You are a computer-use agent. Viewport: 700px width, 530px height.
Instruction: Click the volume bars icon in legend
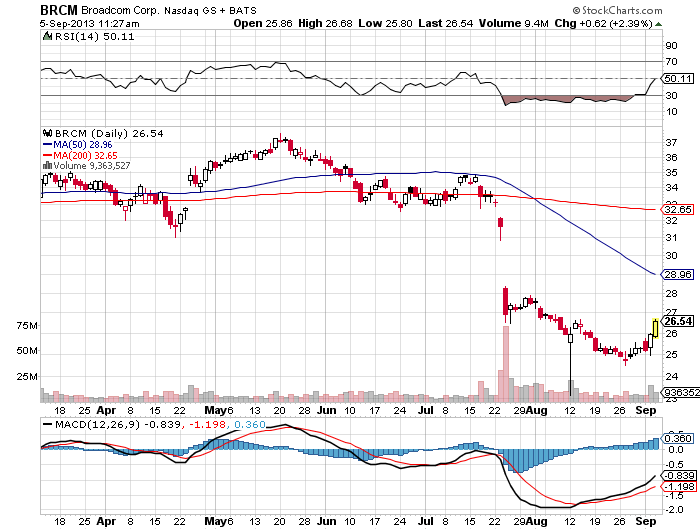coord(47,166)
